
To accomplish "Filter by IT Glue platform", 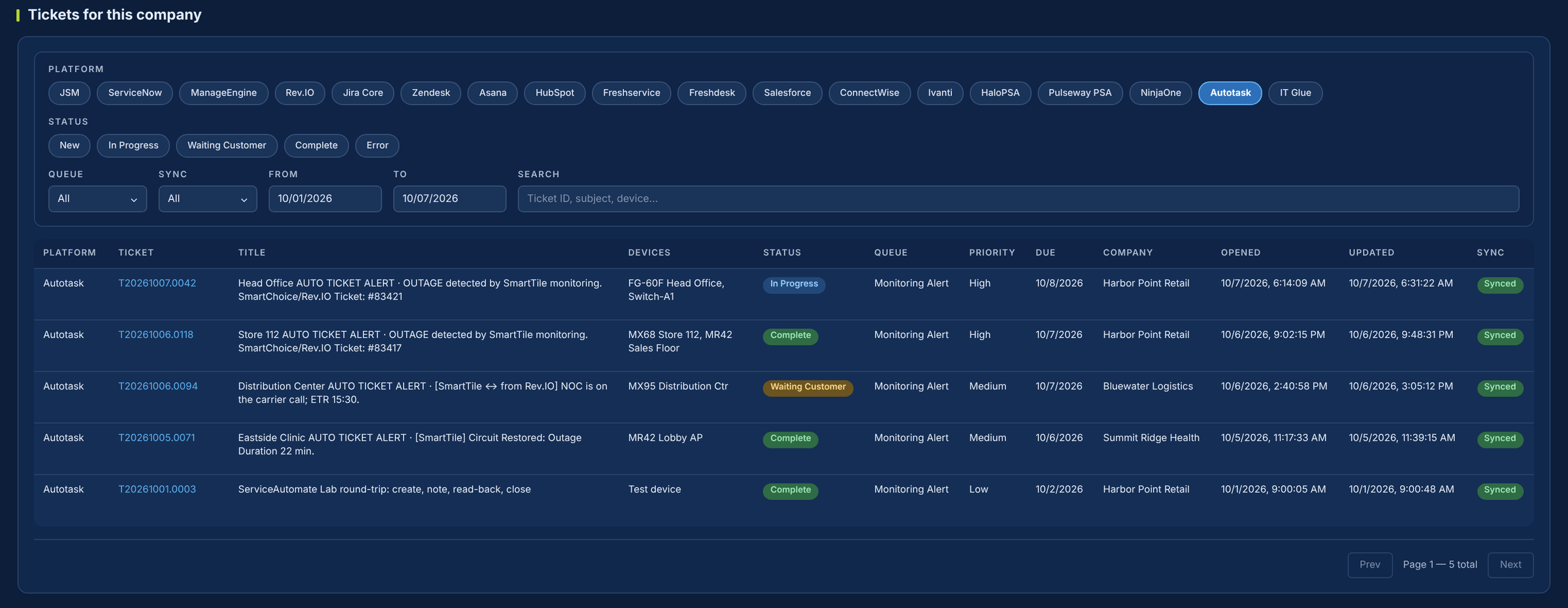I will tap(1296, 93).
